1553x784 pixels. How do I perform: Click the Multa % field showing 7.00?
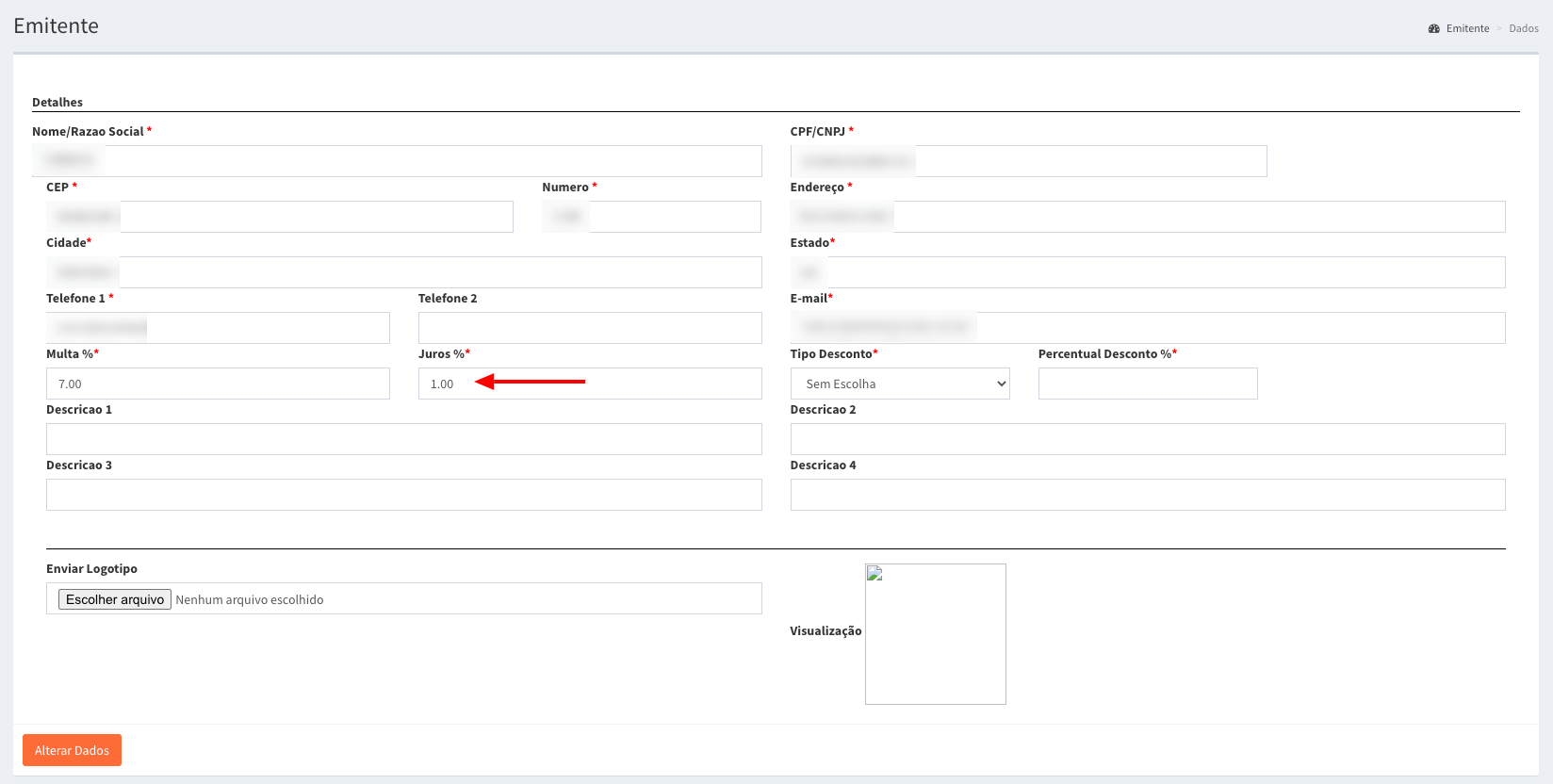coord(218,384)
